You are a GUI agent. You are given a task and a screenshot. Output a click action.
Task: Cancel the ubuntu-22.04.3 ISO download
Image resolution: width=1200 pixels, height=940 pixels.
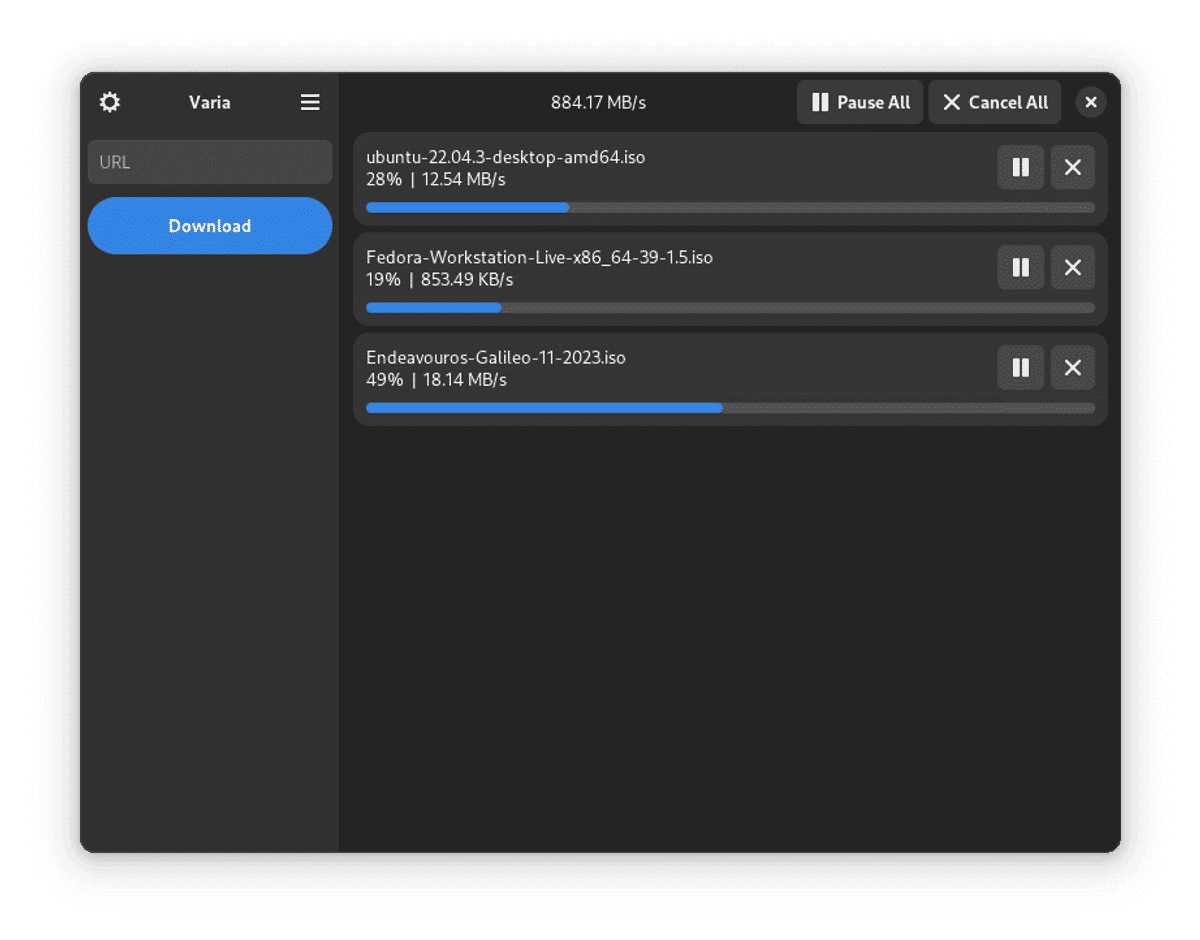[x=1073, y=167]
